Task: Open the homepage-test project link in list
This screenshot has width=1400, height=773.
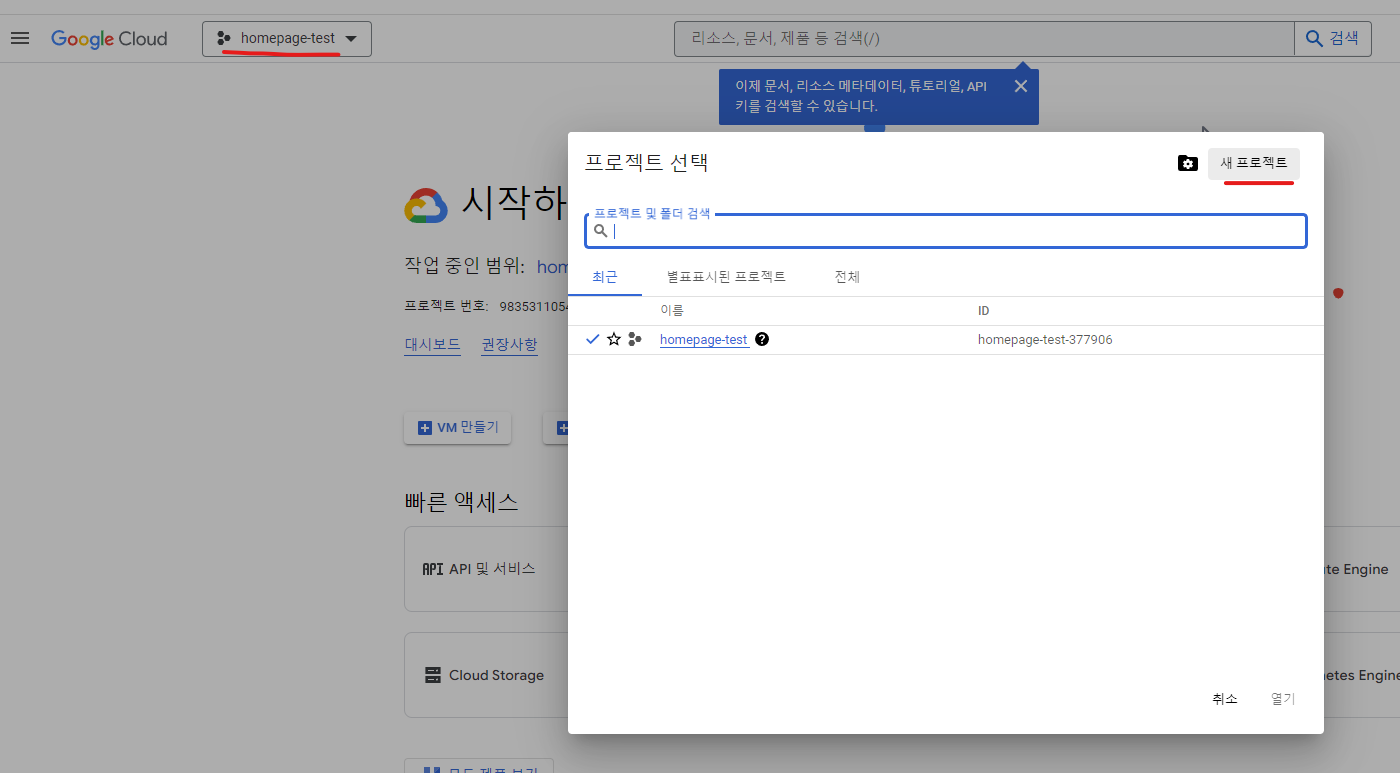Action: pos(704,340)
